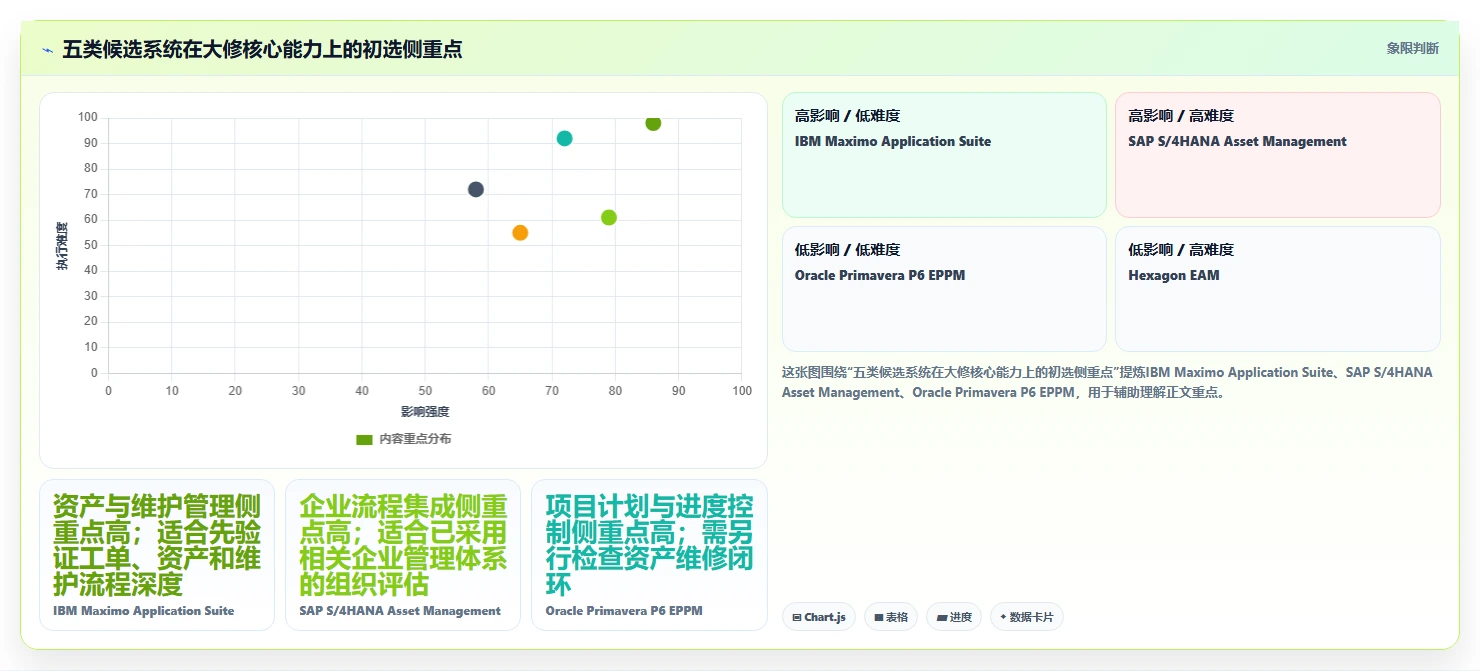This screenshot has height=671, width=1480.
Task: Open the 低影响 / 低难度 quadrant card
Action: pyautogui.click(x=944, y=289)
